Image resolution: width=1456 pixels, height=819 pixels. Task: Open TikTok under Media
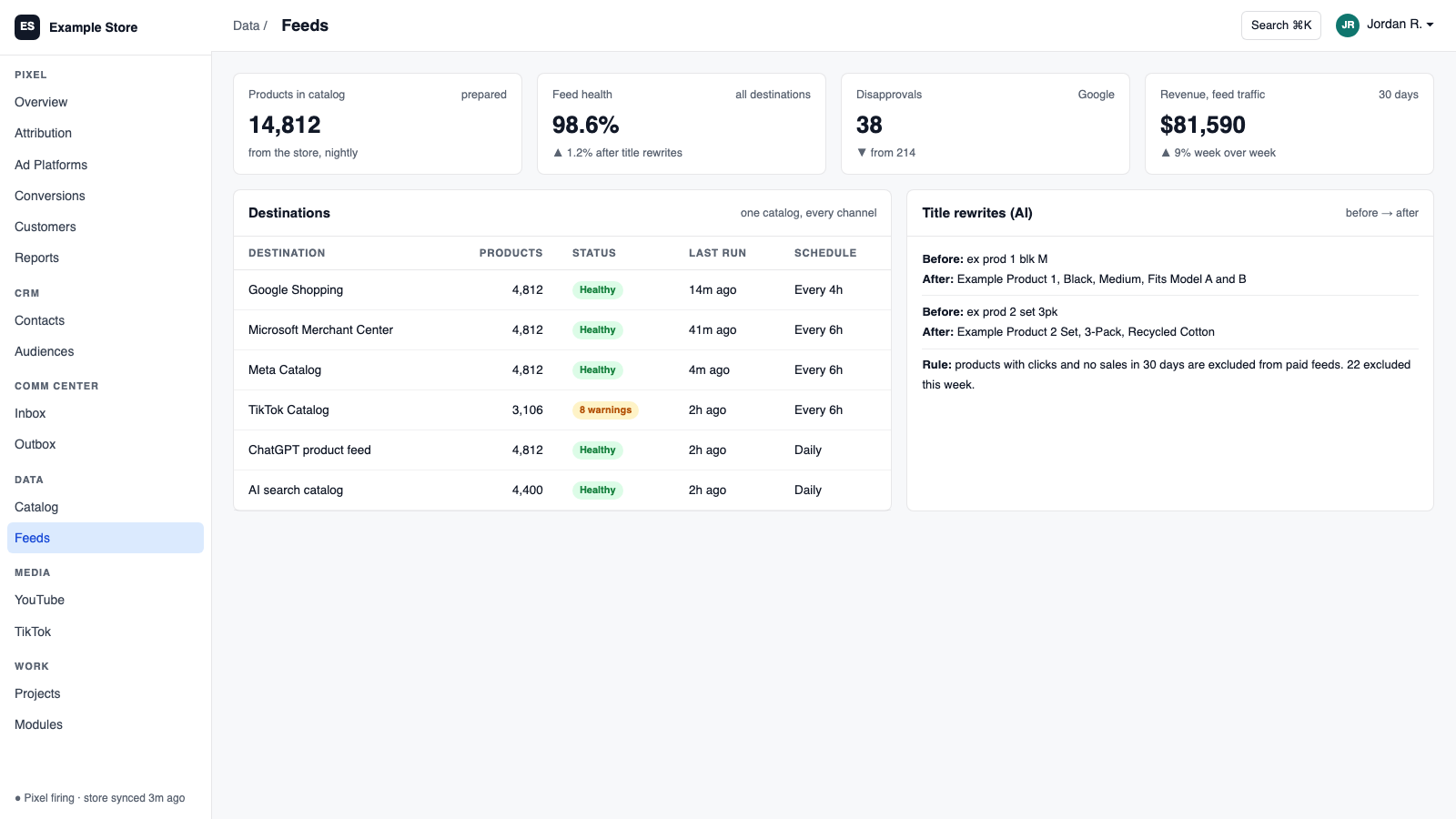pyautogui.click(x=106, y=632)
